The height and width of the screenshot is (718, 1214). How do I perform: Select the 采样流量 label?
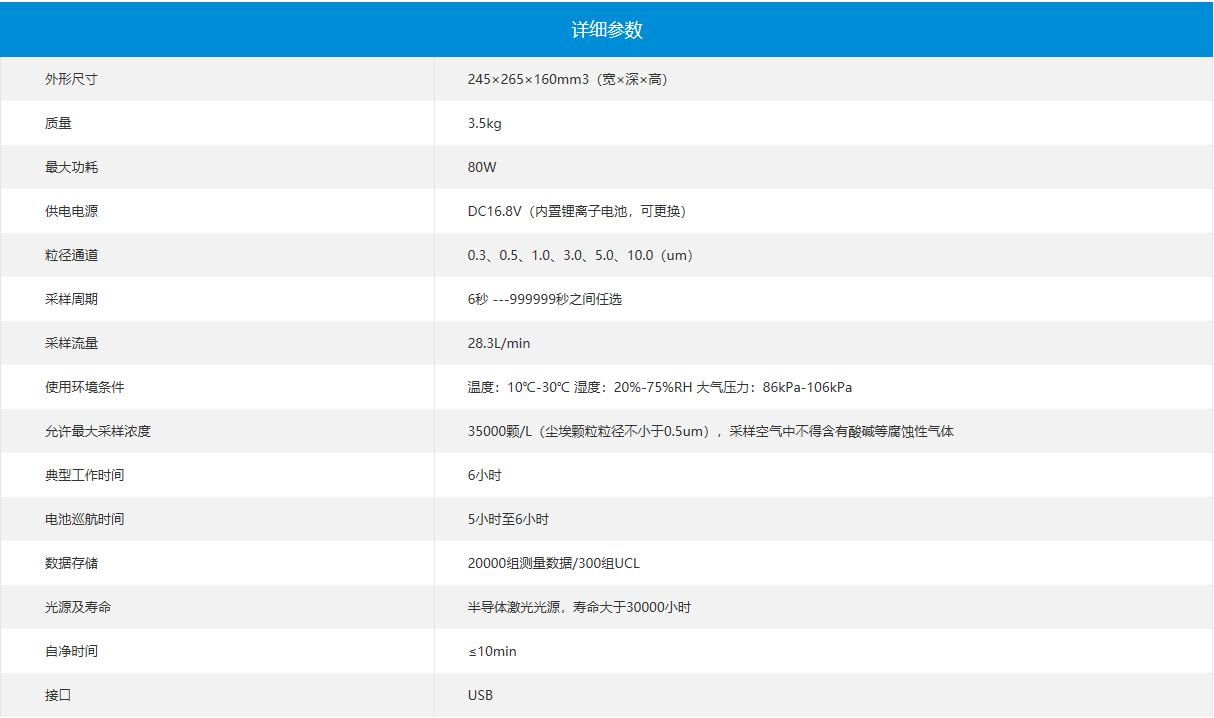71,343
